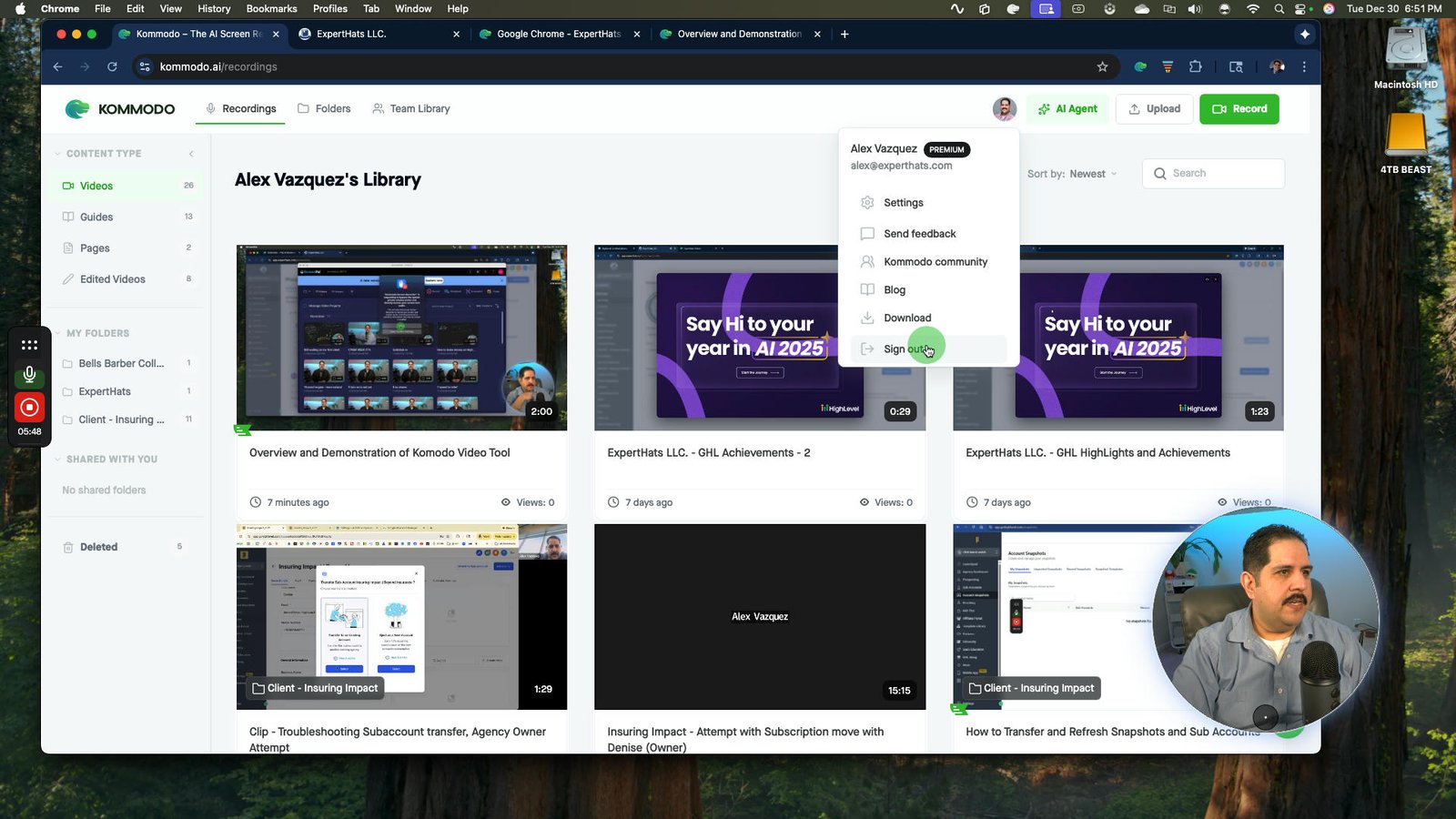Image resolution: width=1456 pixels, height=819 pixels.
Task: Collapse the Content Type section
Action: point(97,154)
